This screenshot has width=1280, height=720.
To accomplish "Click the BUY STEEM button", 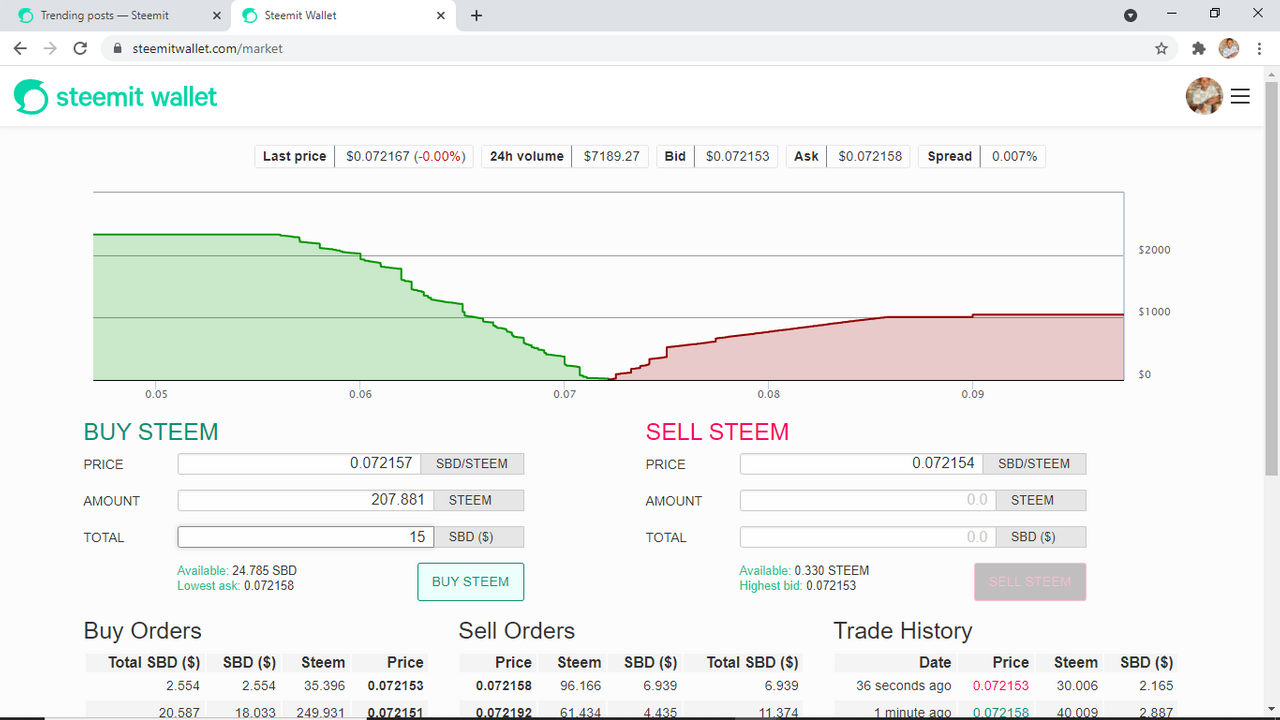I will [x=470, y=582].
